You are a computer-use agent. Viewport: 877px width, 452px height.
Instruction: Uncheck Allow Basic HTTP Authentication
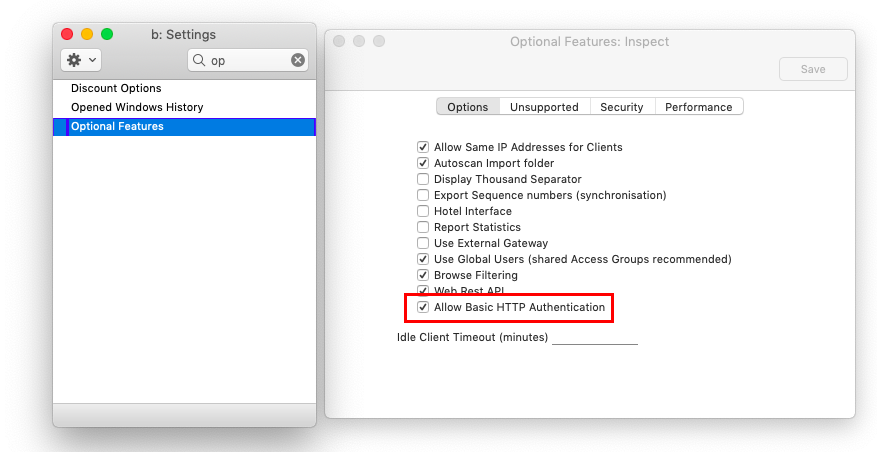point(424,307)
